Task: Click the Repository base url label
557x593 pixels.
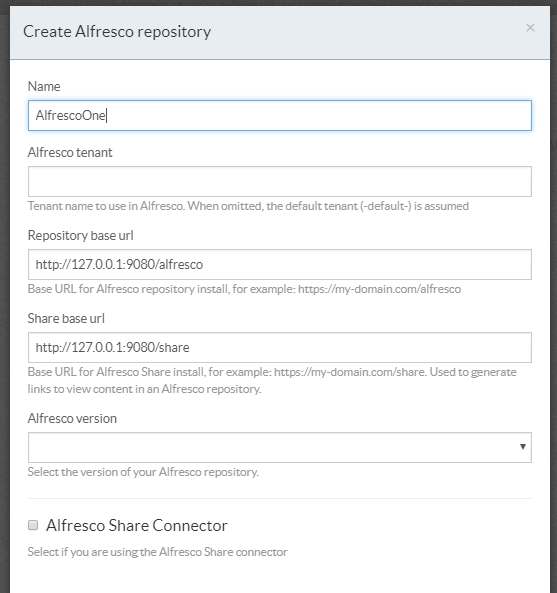Action: (x=81, y=236)
